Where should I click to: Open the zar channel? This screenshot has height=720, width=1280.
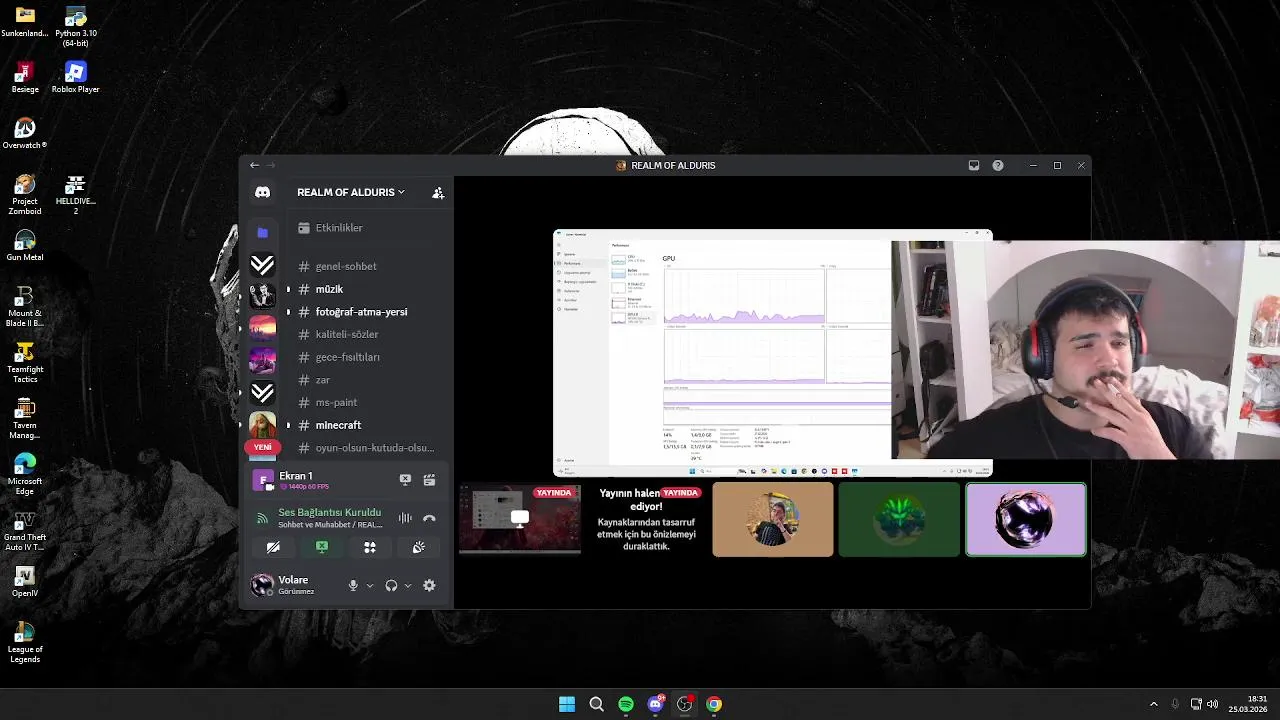[368, 380]
